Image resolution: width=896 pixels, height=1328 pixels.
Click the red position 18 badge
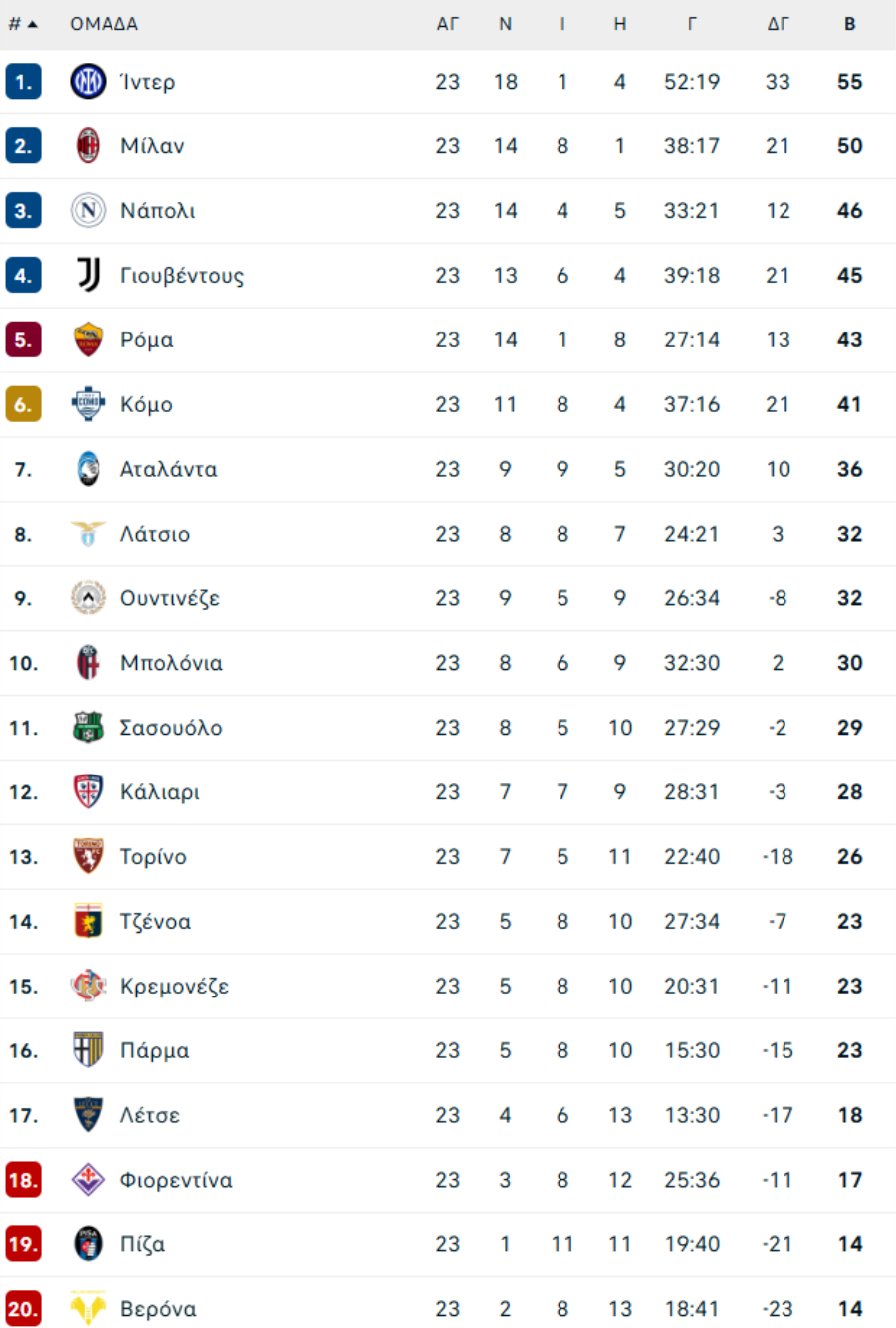23,1180
